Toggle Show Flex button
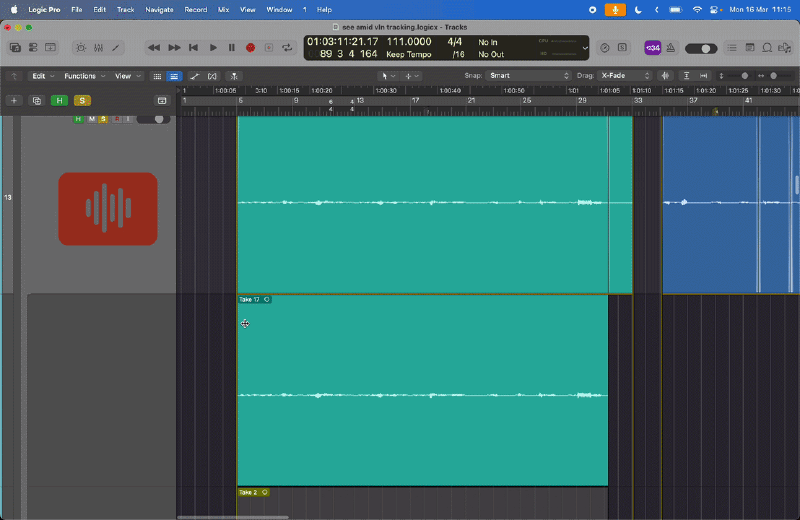Image resolution: width=800 pixels, height=520 pixels. [212, 76]
